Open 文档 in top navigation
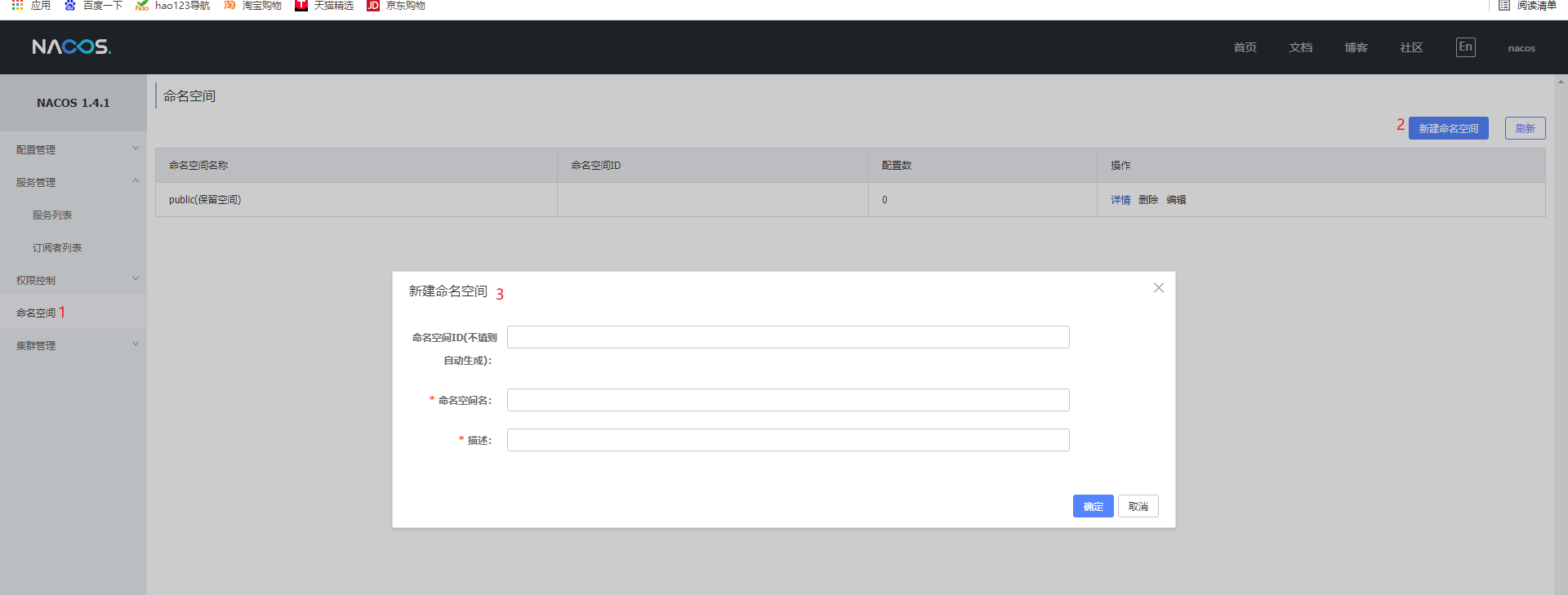Viewport: 1568px width, 595px height. tap(1300, 47)
